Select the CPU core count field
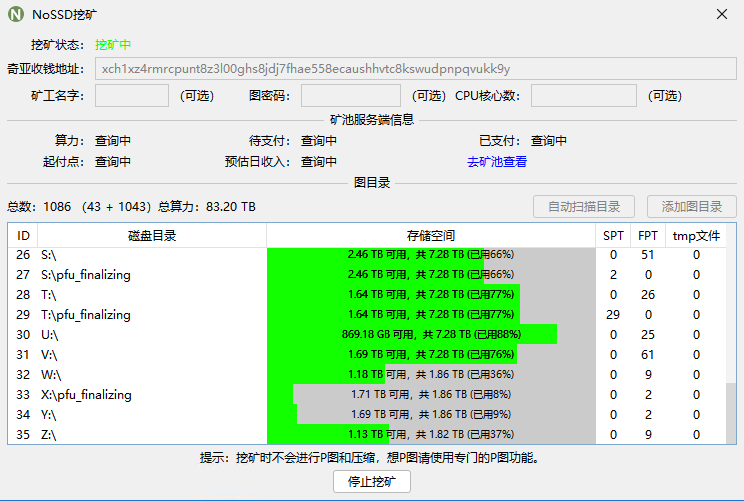 click(583, 96)
